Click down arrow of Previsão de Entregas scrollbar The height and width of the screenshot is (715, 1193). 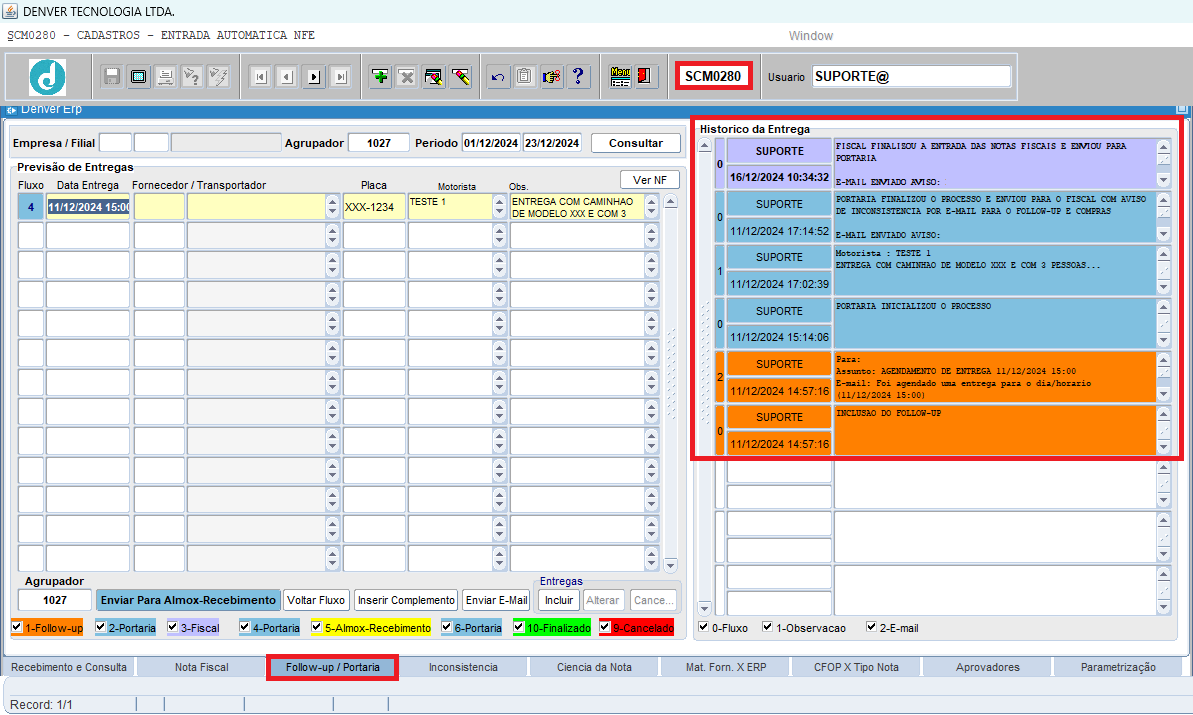pyautogui.click(x=670, y=565)
